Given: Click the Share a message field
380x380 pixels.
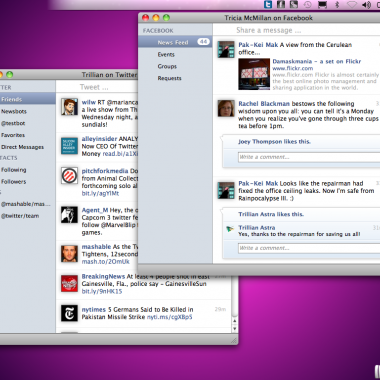Looking at the screenshot, I should 296,30.
